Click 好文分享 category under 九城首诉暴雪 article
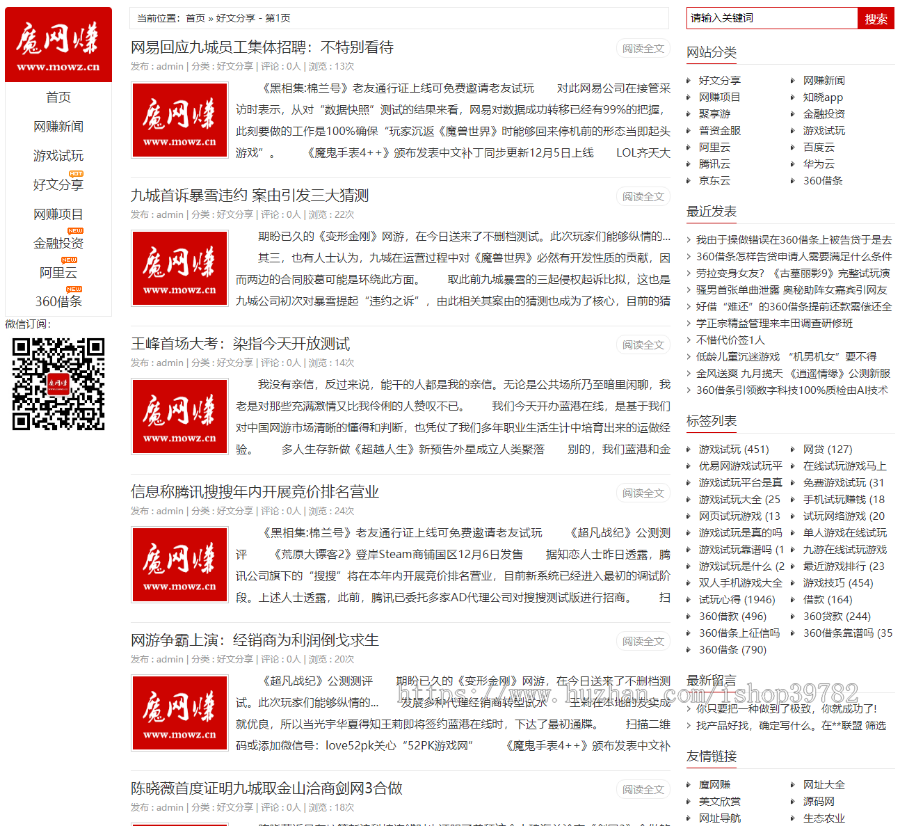 (x=234, y=215)
